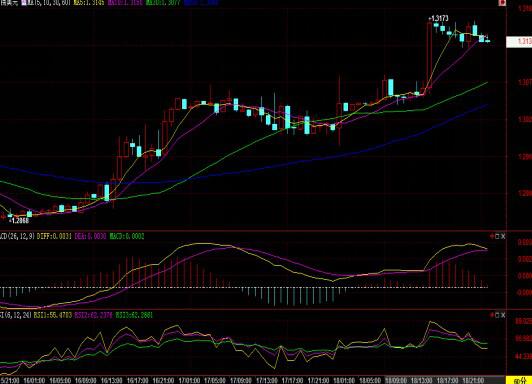Click the 18/17:00 time axis label
Image resolution: width=532 pixels, height=384 pixels.
coord(447,381)
